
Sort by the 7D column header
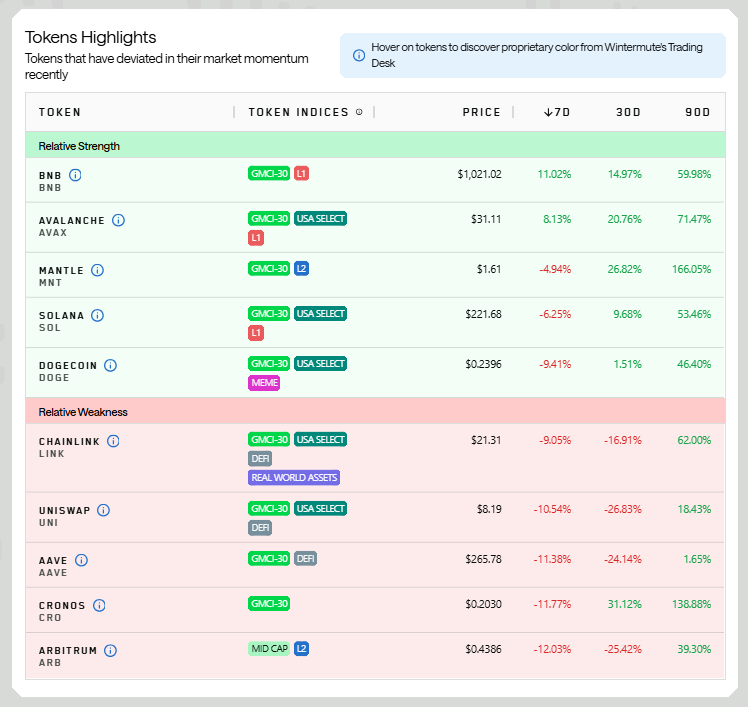(557, 113)
